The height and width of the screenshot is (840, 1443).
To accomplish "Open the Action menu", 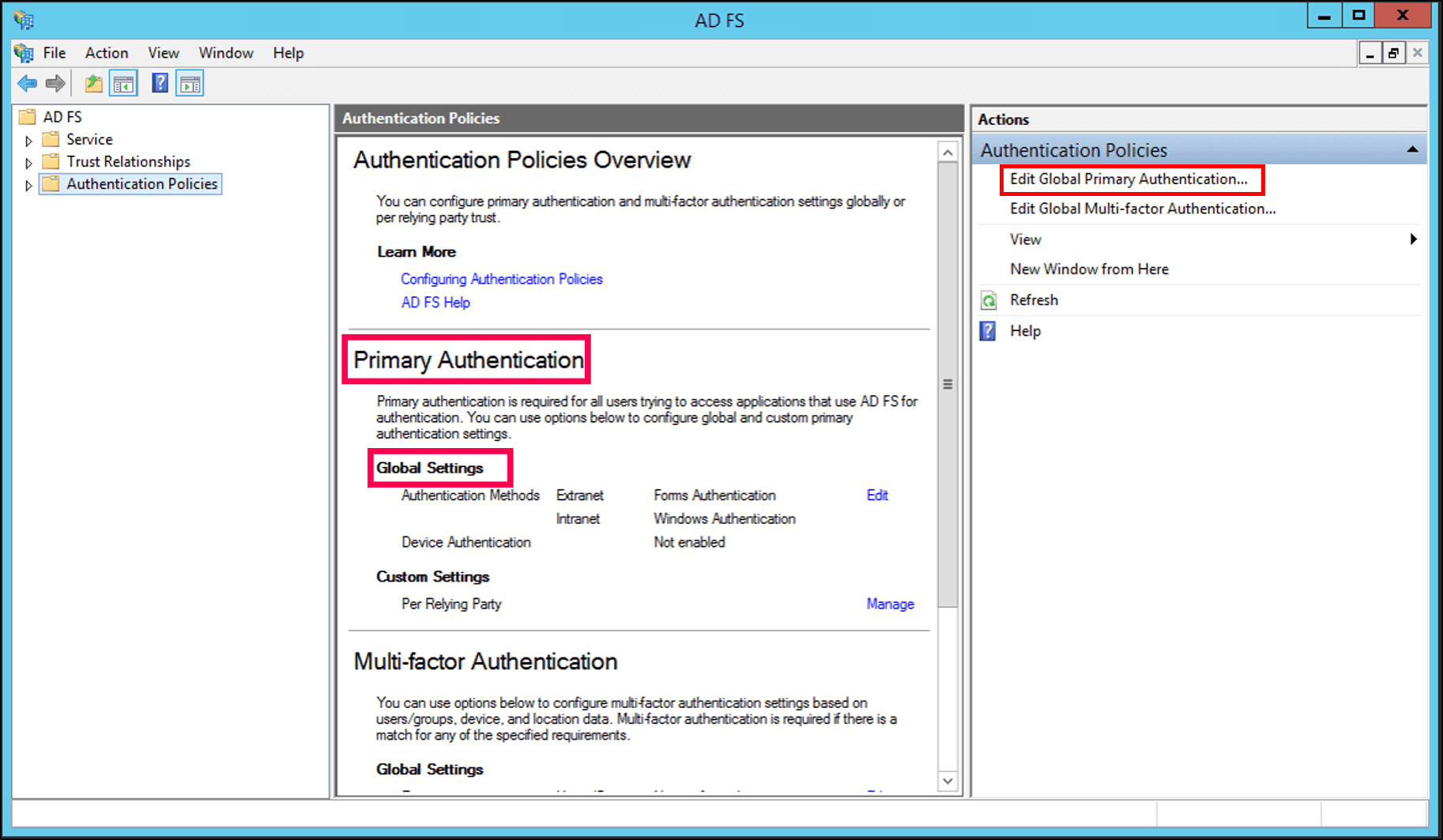I will [x=106, y=52].
